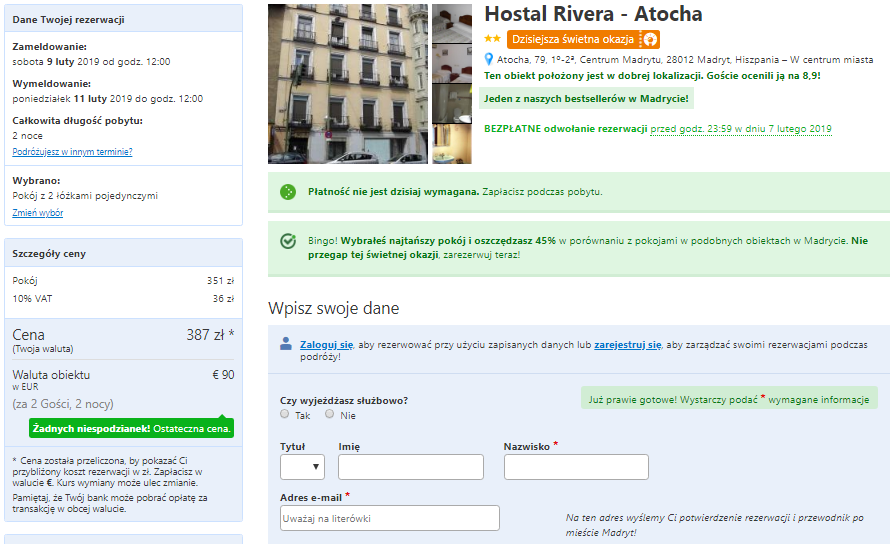Click the blue user profile icon

point(286,344)
